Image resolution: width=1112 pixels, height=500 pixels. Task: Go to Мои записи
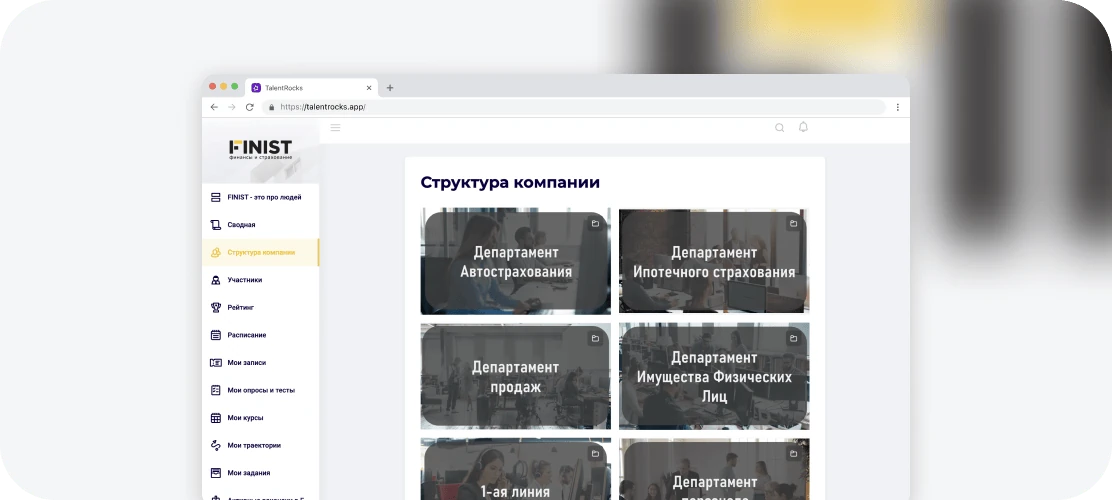260,362
